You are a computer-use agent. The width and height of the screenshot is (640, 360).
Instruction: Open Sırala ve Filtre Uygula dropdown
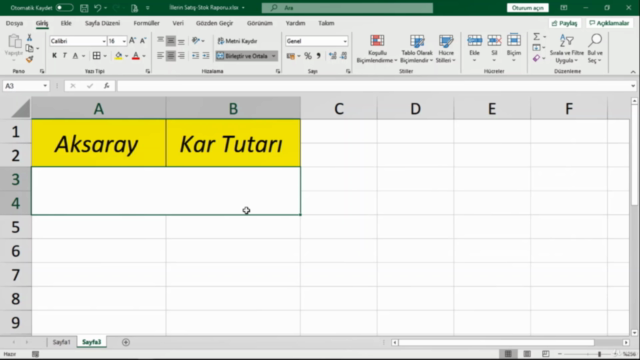[567, 49]
